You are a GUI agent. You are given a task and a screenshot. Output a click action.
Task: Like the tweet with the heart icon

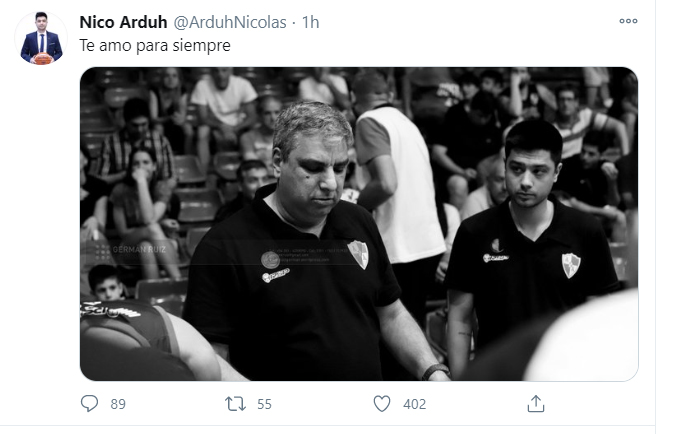click(382, 404)
